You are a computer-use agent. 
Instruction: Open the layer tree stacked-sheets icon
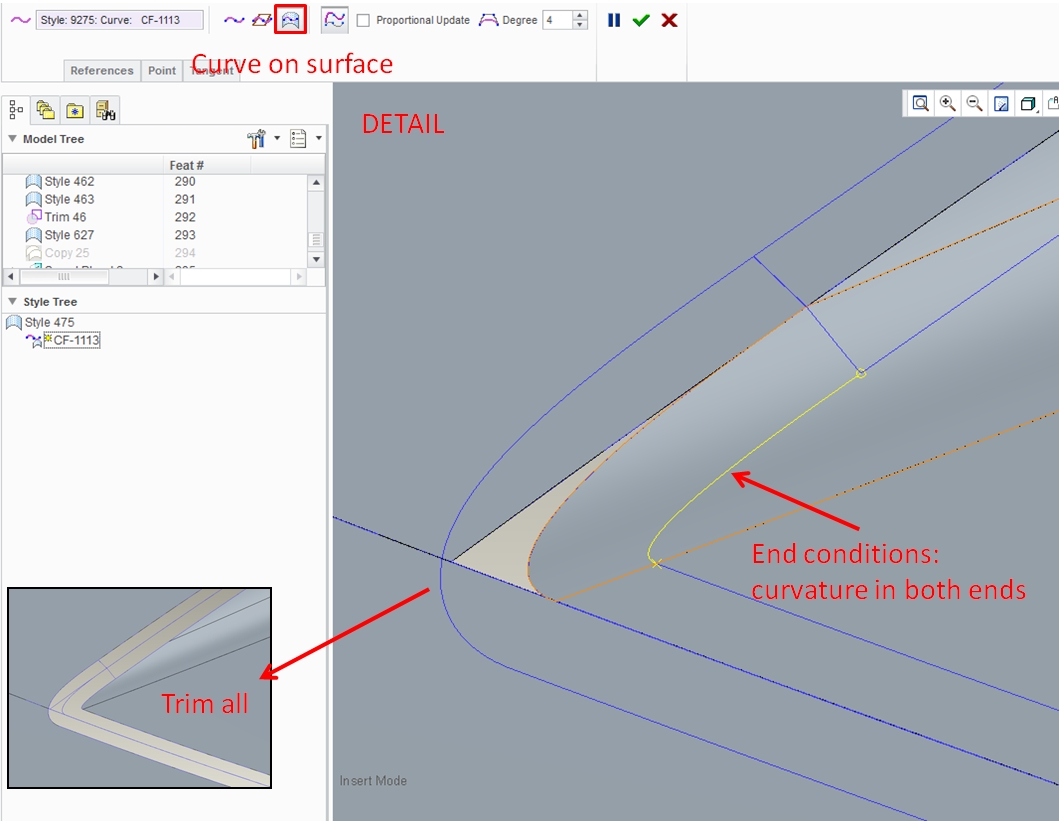tap(45, 109)
